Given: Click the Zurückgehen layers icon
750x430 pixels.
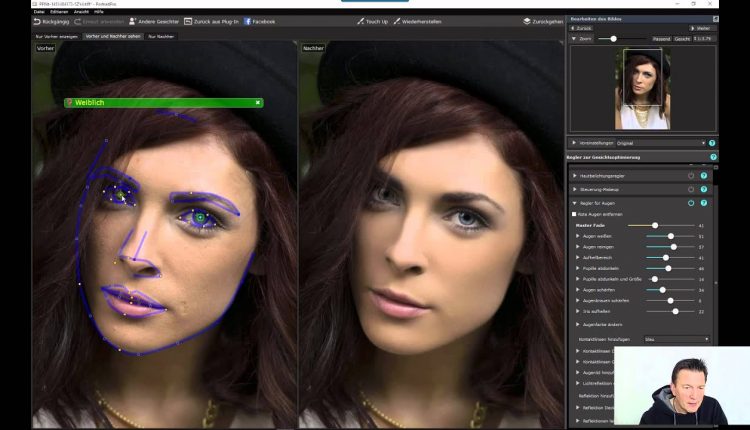Looking at the screenshot, I should [527, 22].
